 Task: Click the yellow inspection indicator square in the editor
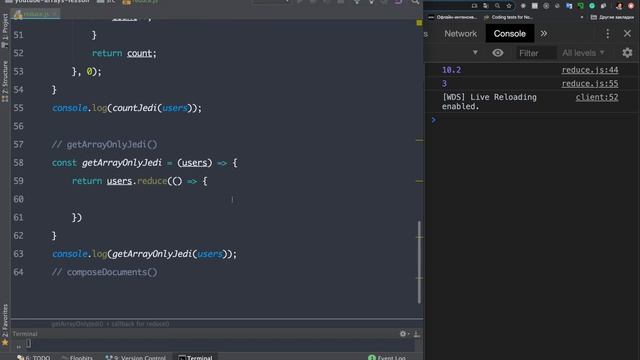419,23
